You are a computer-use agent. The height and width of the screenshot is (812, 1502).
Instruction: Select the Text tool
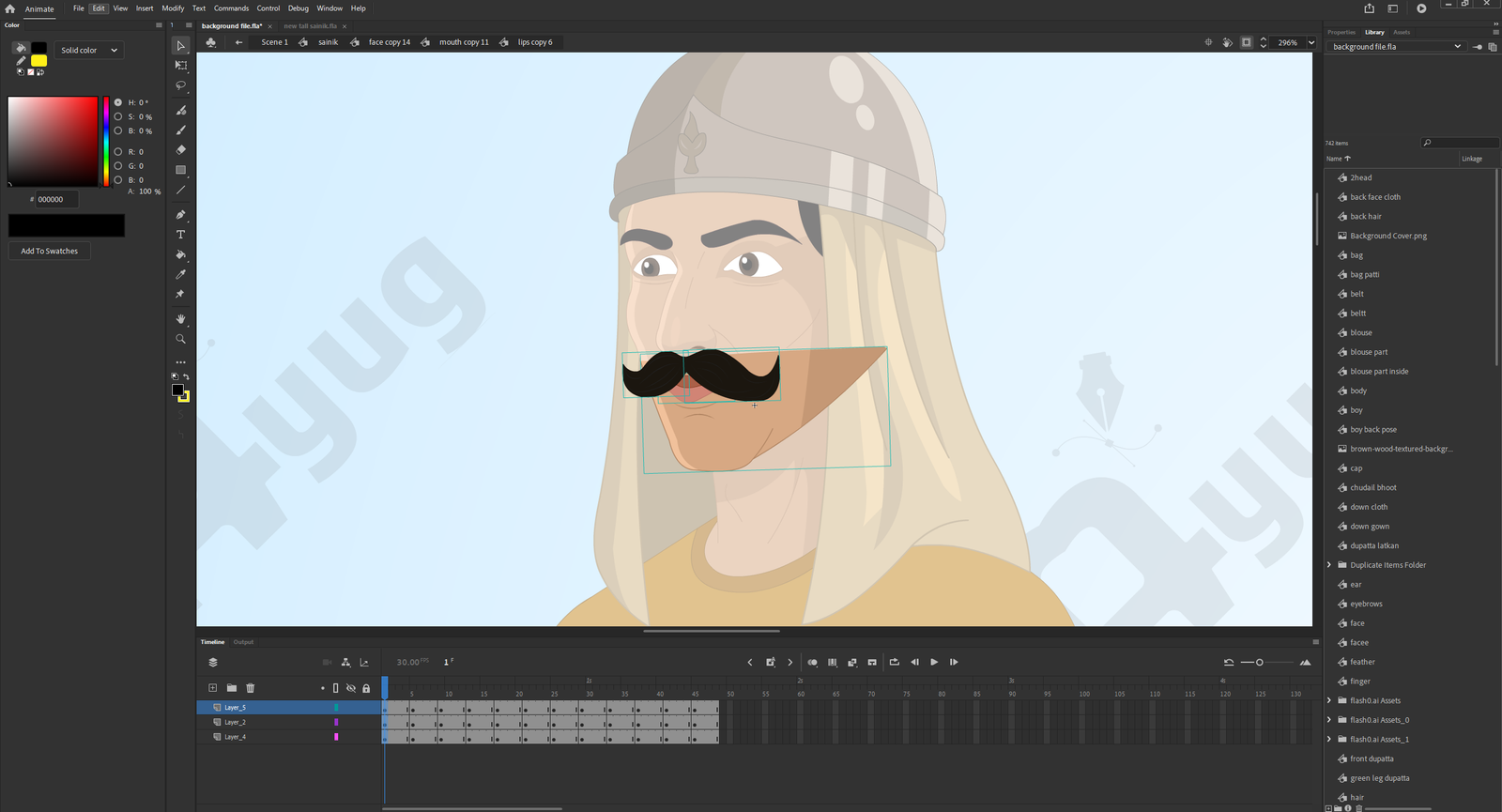click(x=181, y=235)
